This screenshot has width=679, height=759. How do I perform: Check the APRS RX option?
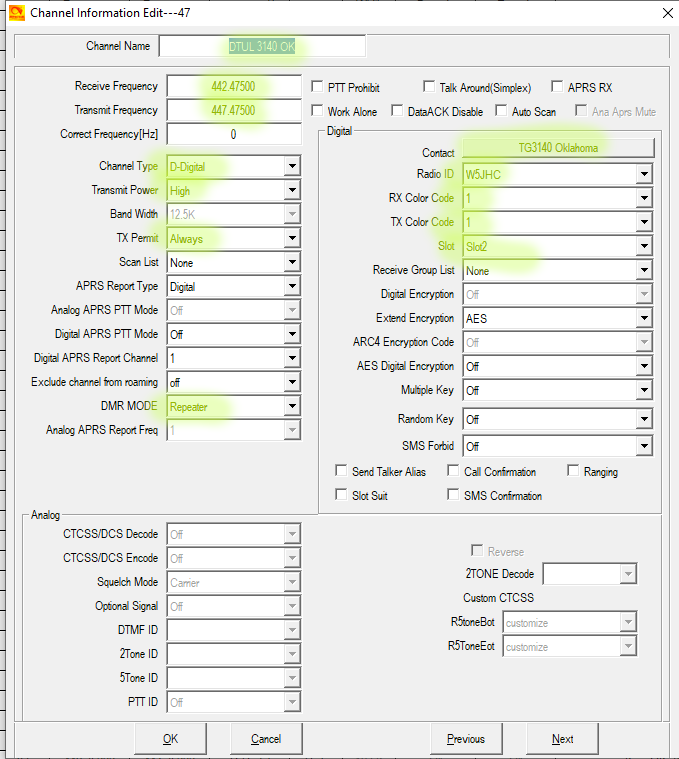point(558,88)
